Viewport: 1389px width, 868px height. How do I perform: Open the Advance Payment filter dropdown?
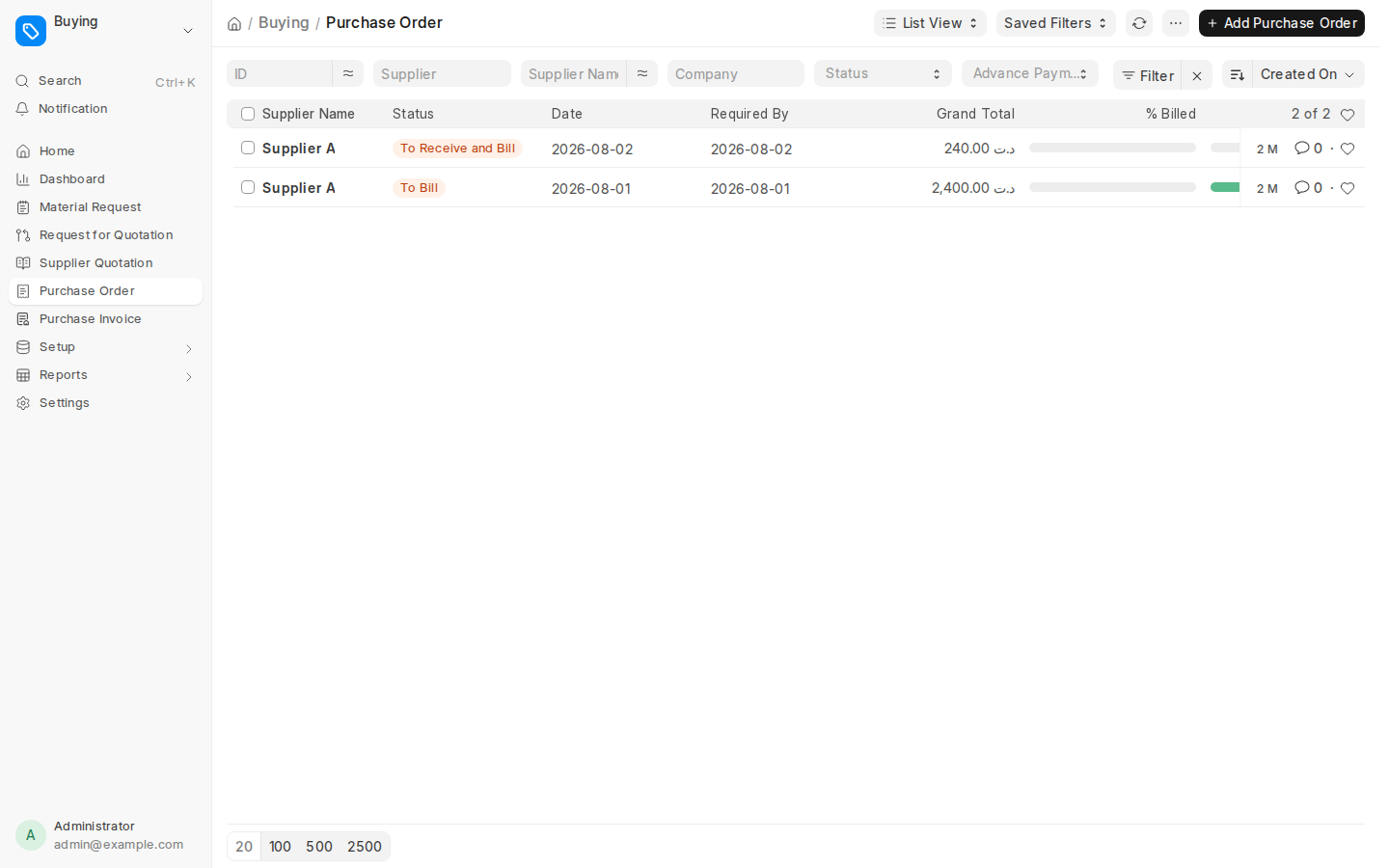point(1030,73)
